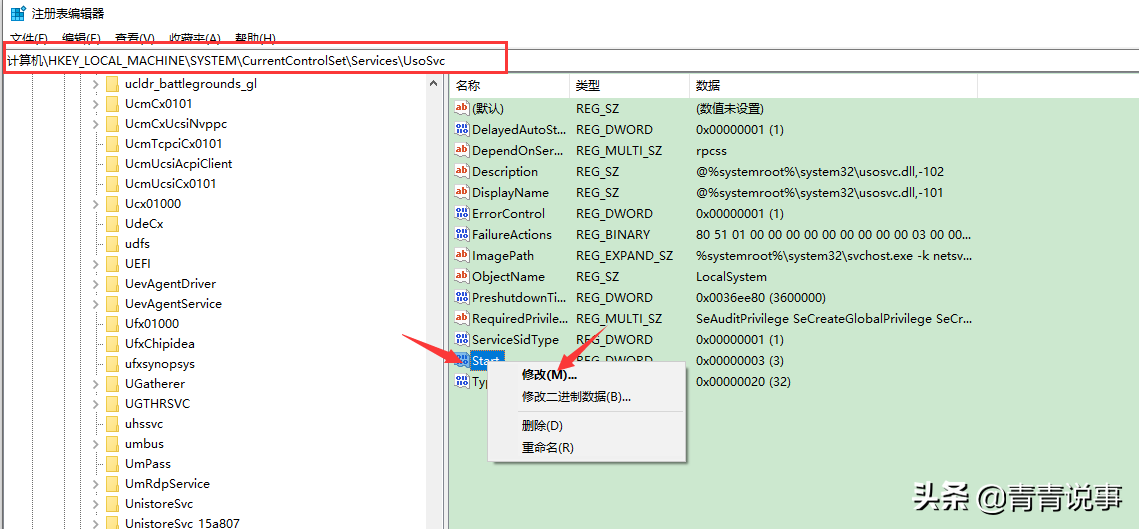Click the FailureActions binary value icon
Viewport: 1139px width, 529px height.
click(461, 234)
